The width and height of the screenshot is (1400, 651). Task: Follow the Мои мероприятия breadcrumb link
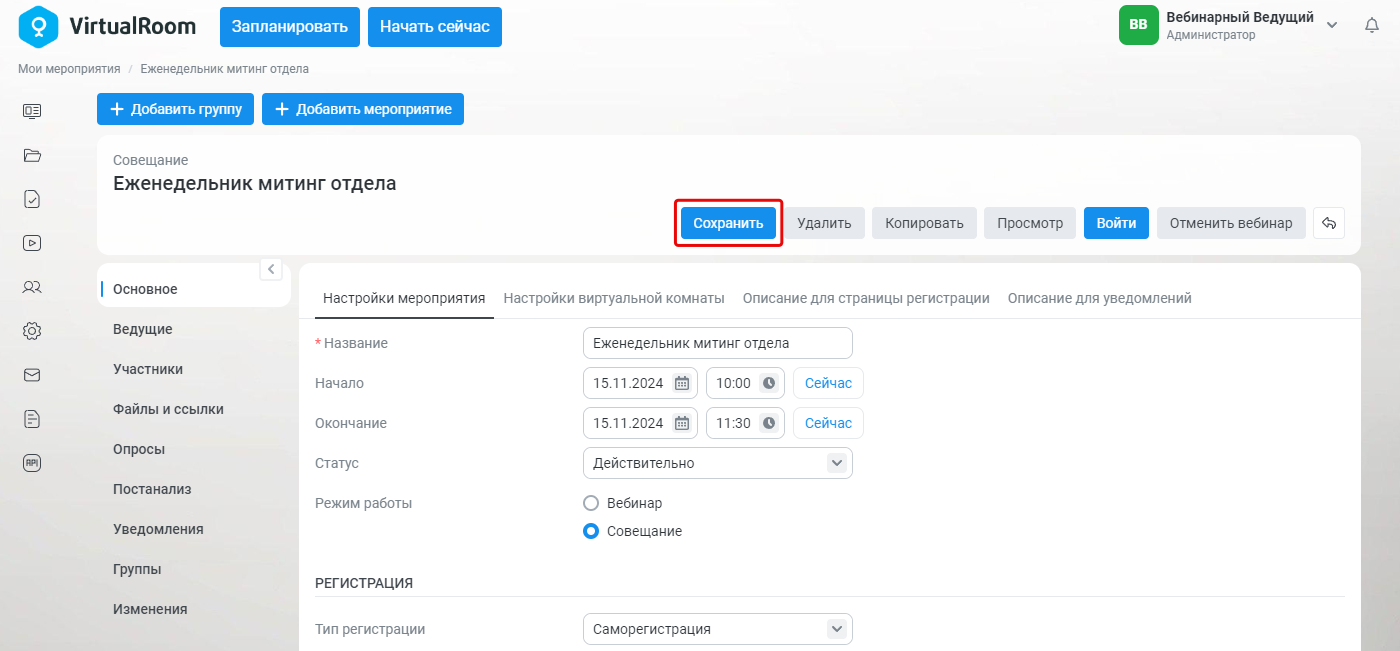click(x=69, y=69)
